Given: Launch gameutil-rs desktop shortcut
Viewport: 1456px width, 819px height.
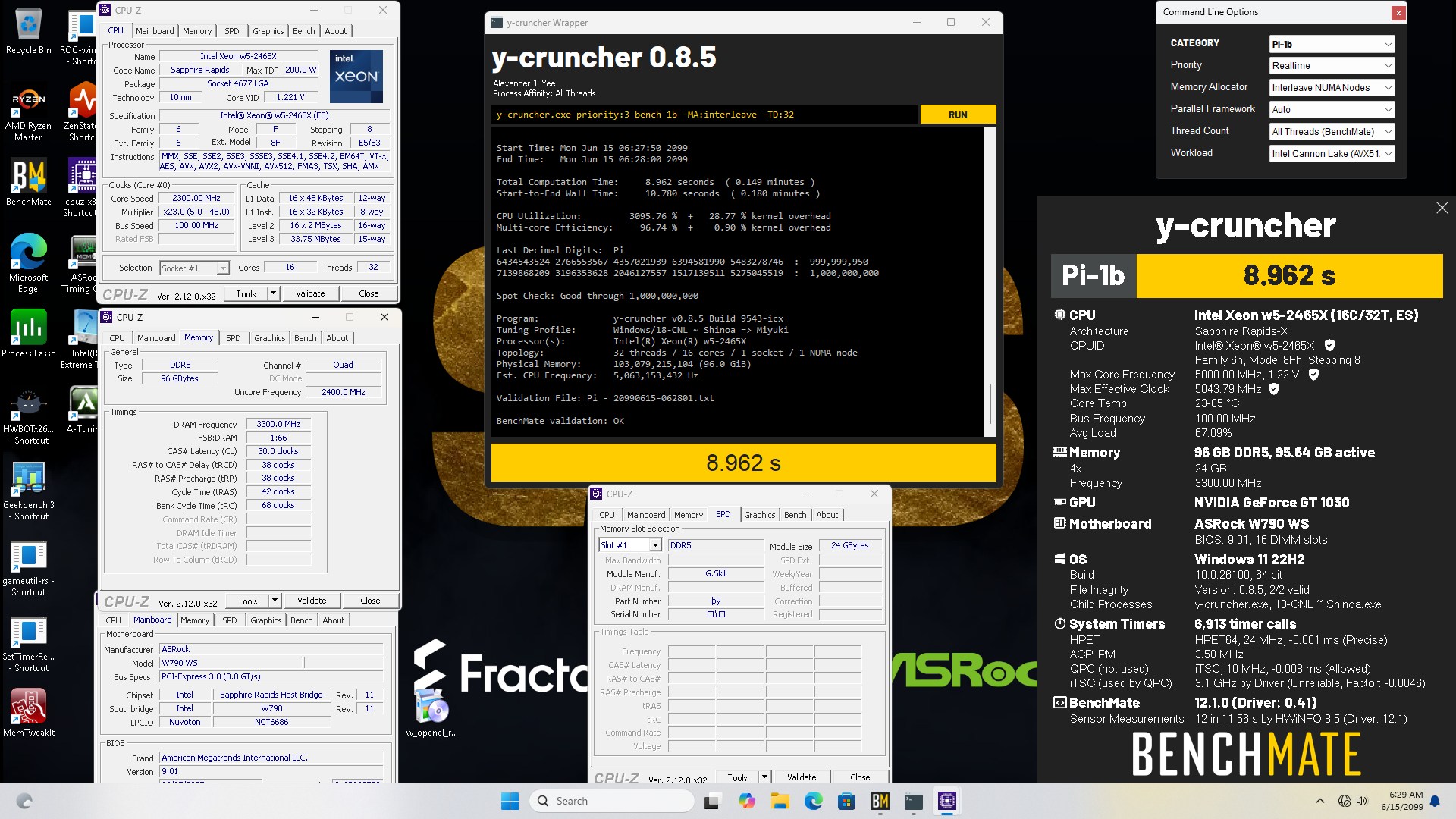Looking at the screenshot, I should coord(28,568).
